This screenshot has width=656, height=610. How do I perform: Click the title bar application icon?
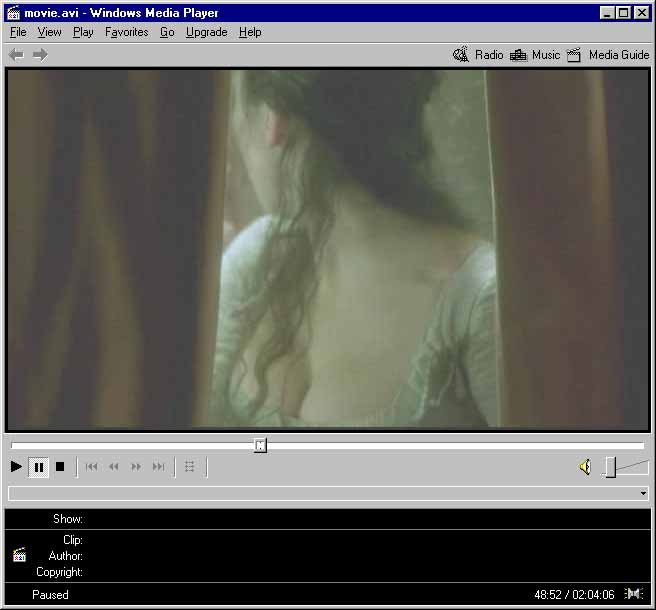[14, 13]
